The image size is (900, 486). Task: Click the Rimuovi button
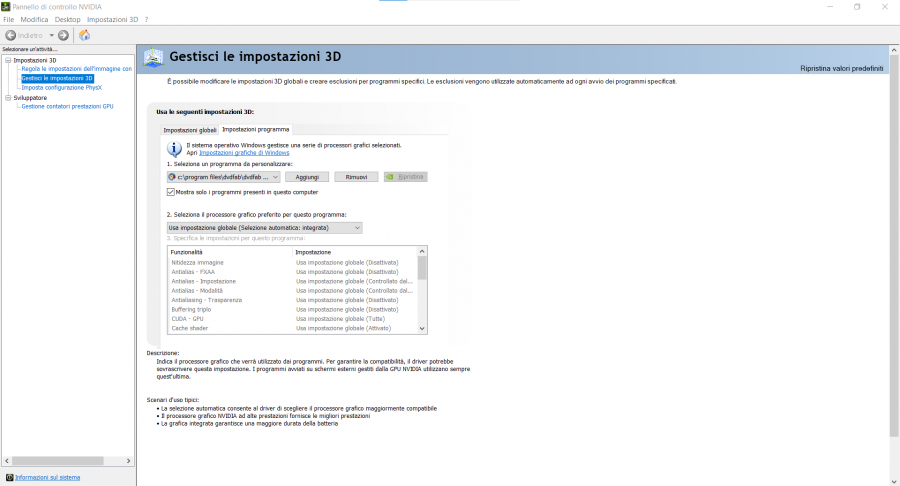click(x=356, y=177)
